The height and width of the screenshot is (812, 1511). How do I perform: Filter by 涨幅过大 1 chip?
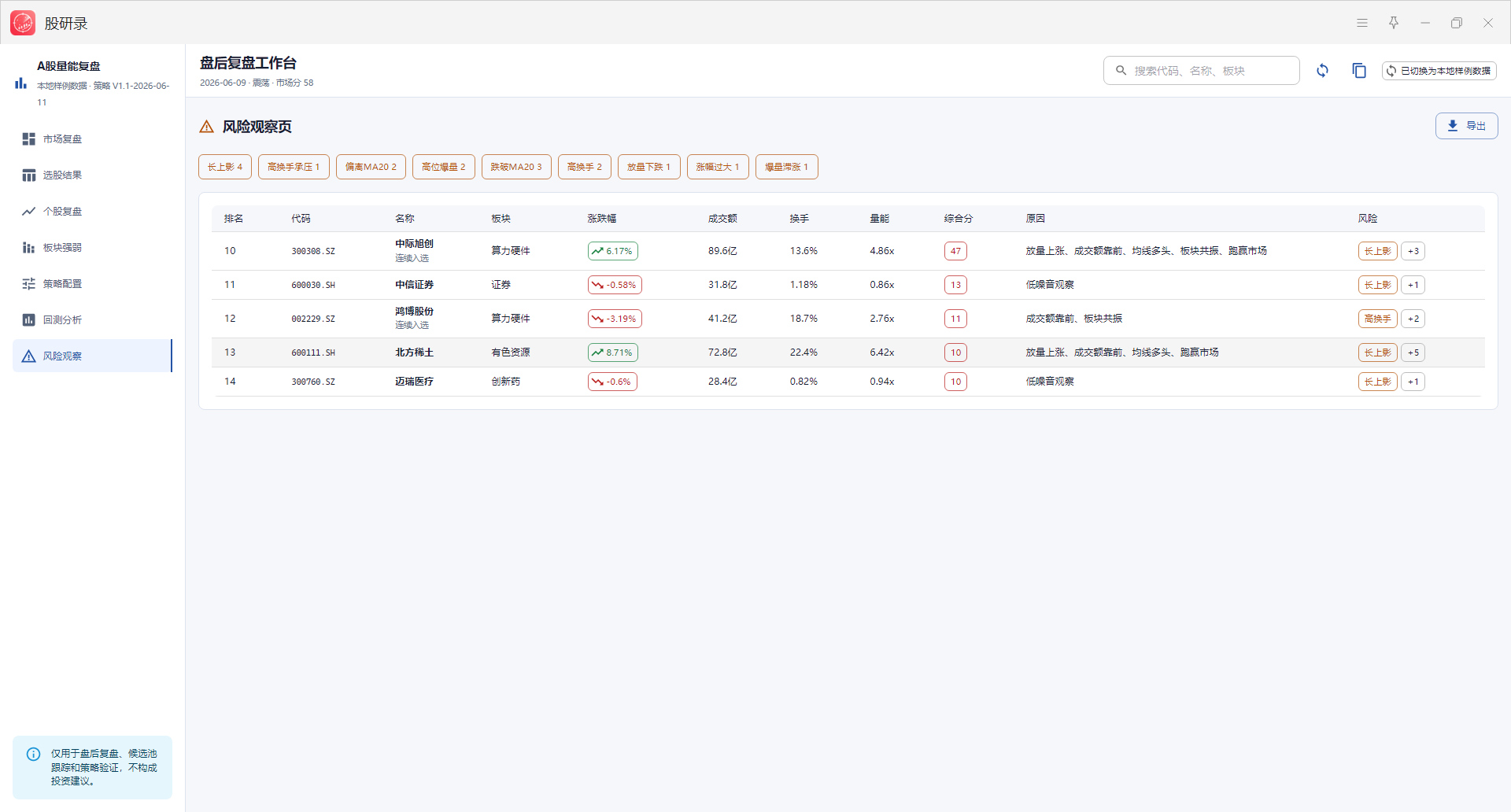point(718,167)
